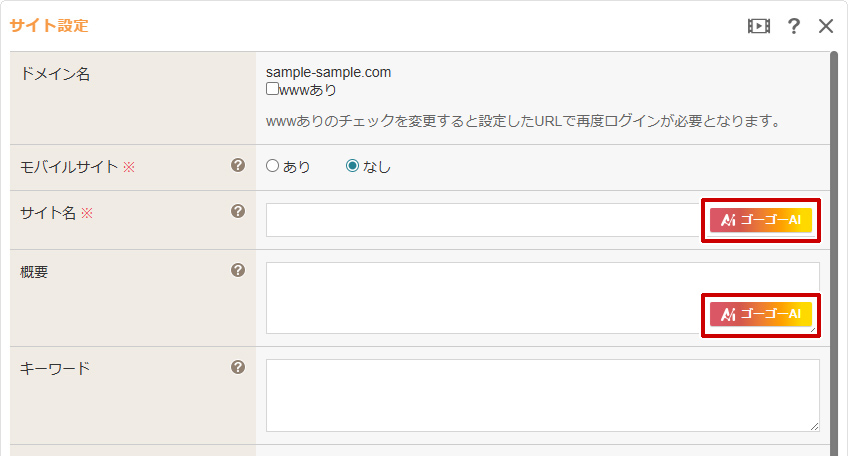Select なし radio for モバイルサイト
Viewport: 848px width, 456px height.
pyautogui.click(x=352, y=167)
